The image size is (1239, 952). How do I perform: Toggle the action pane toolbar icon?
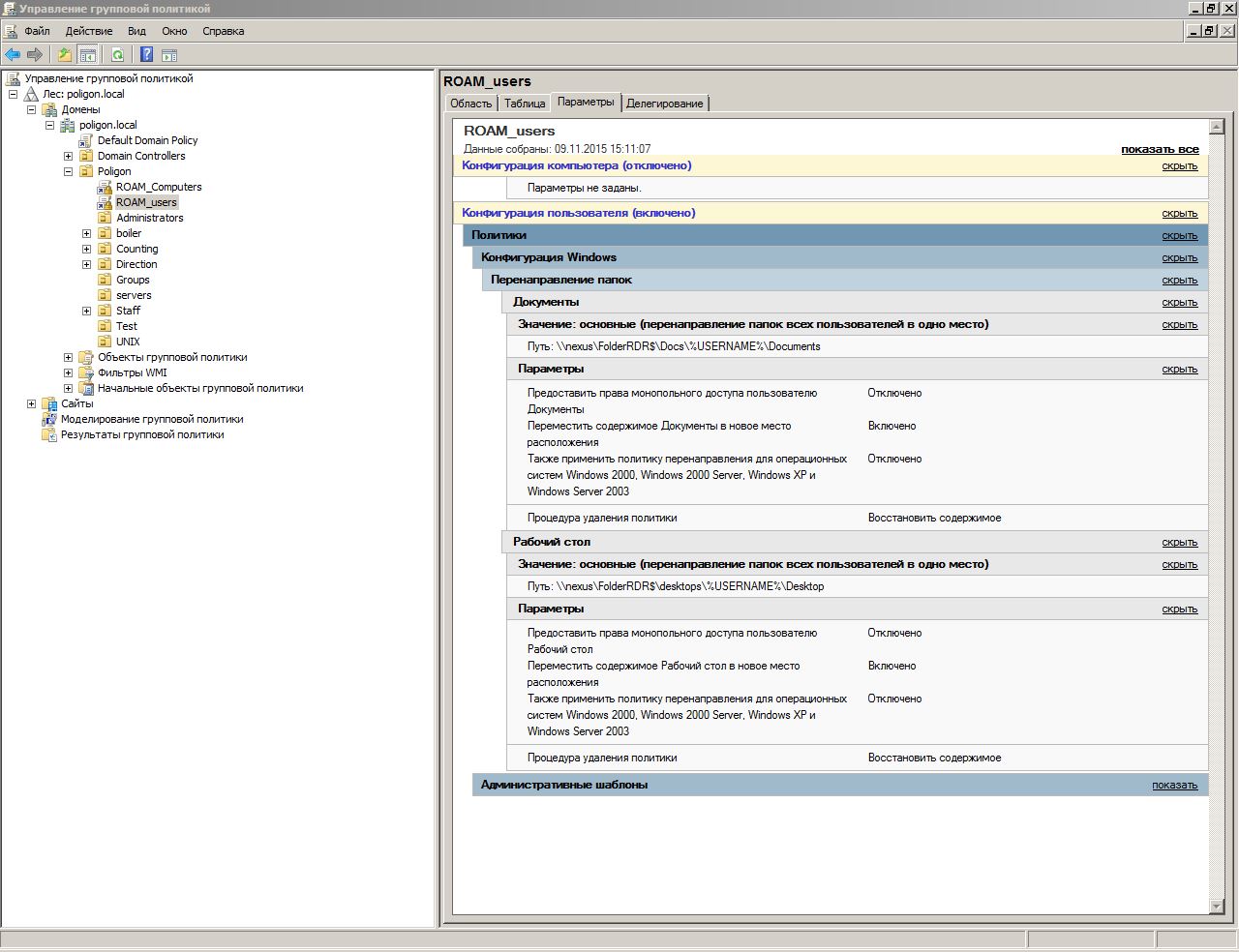point(169,54)
